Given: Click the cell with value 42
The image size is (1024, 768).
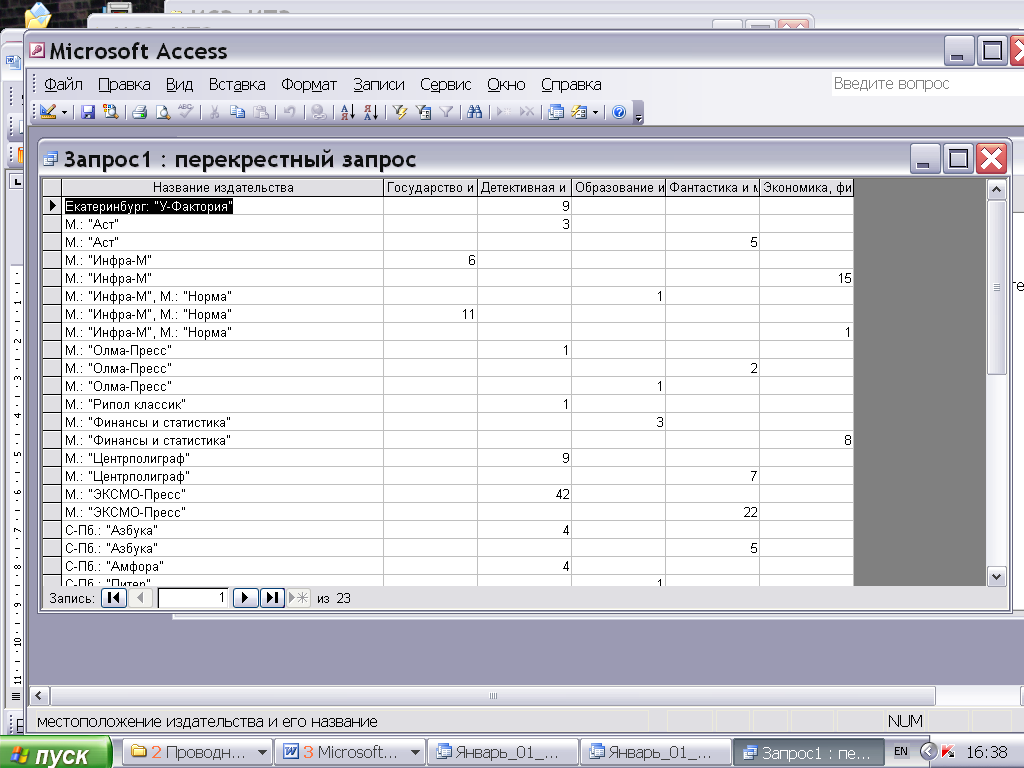Looking at the screenshot, I should point(524,494).
